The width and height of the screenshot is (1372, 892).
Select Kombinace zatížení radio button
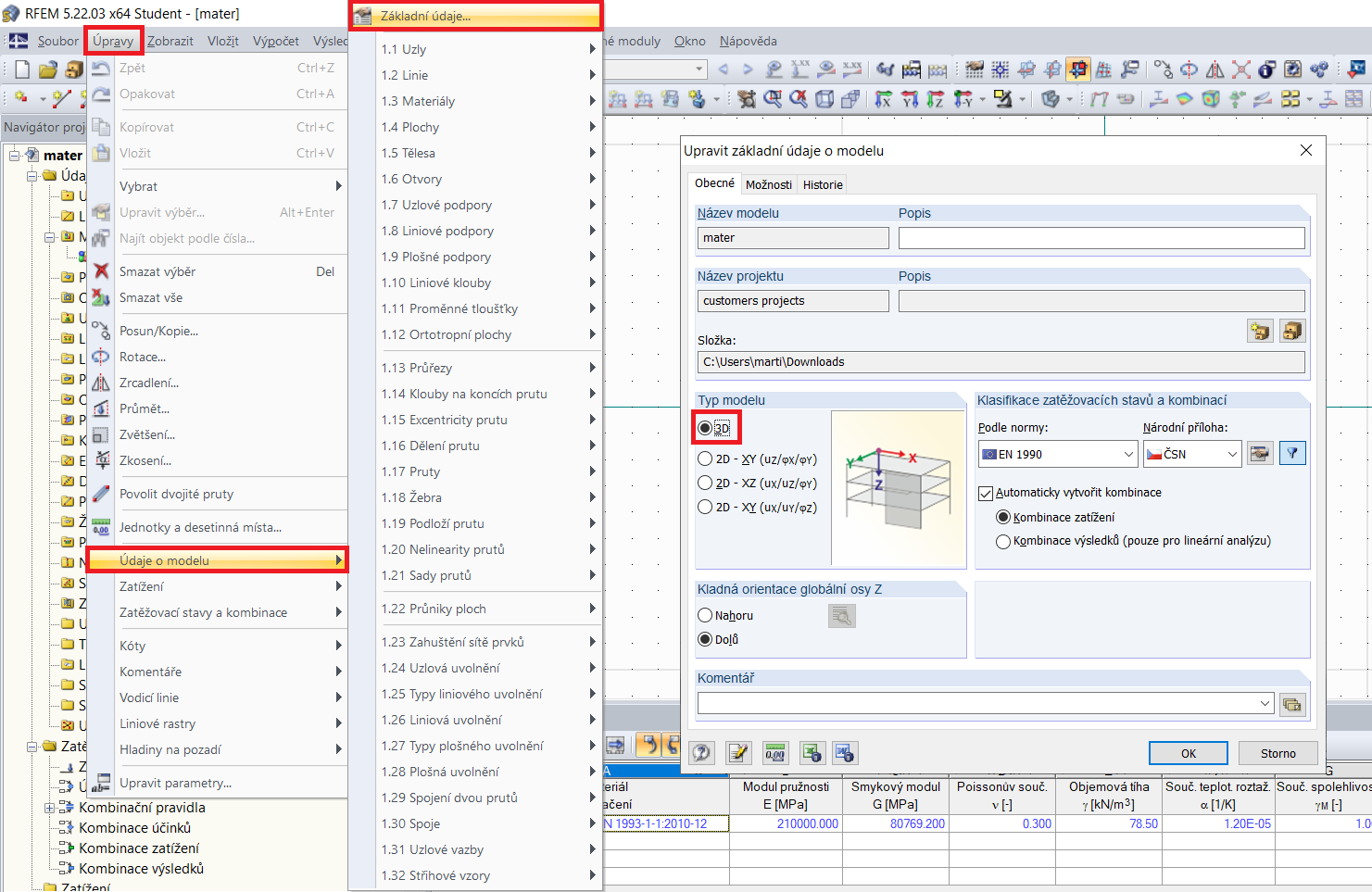[1002, 517]
